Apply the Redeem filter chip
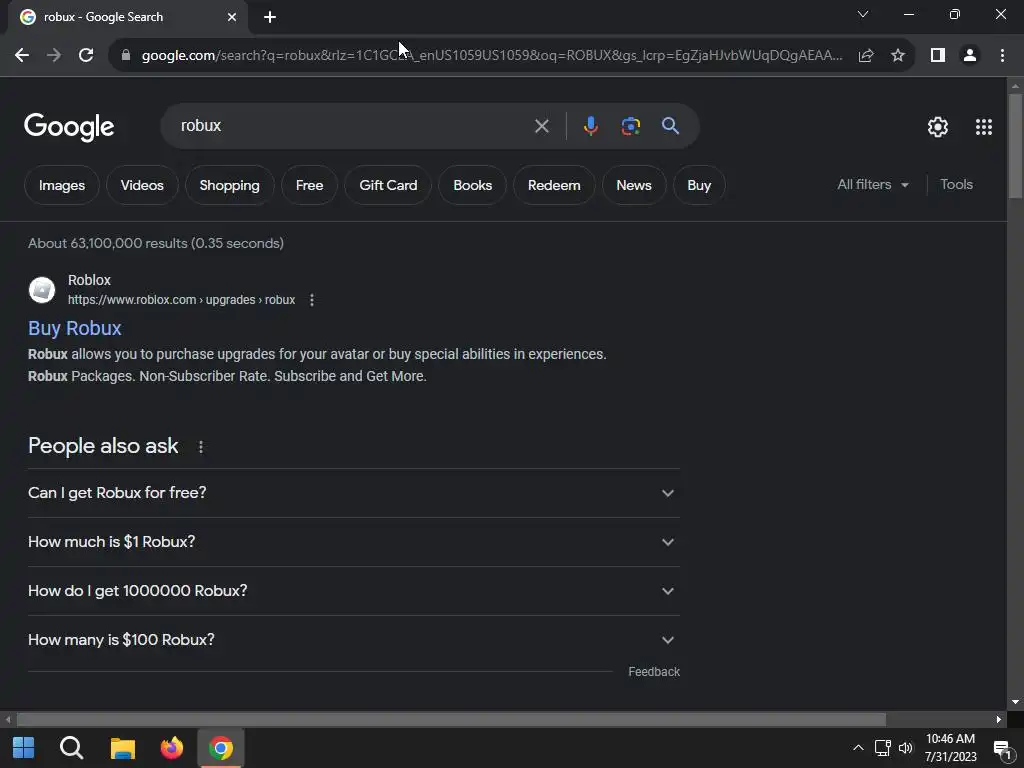 [554, 185]
